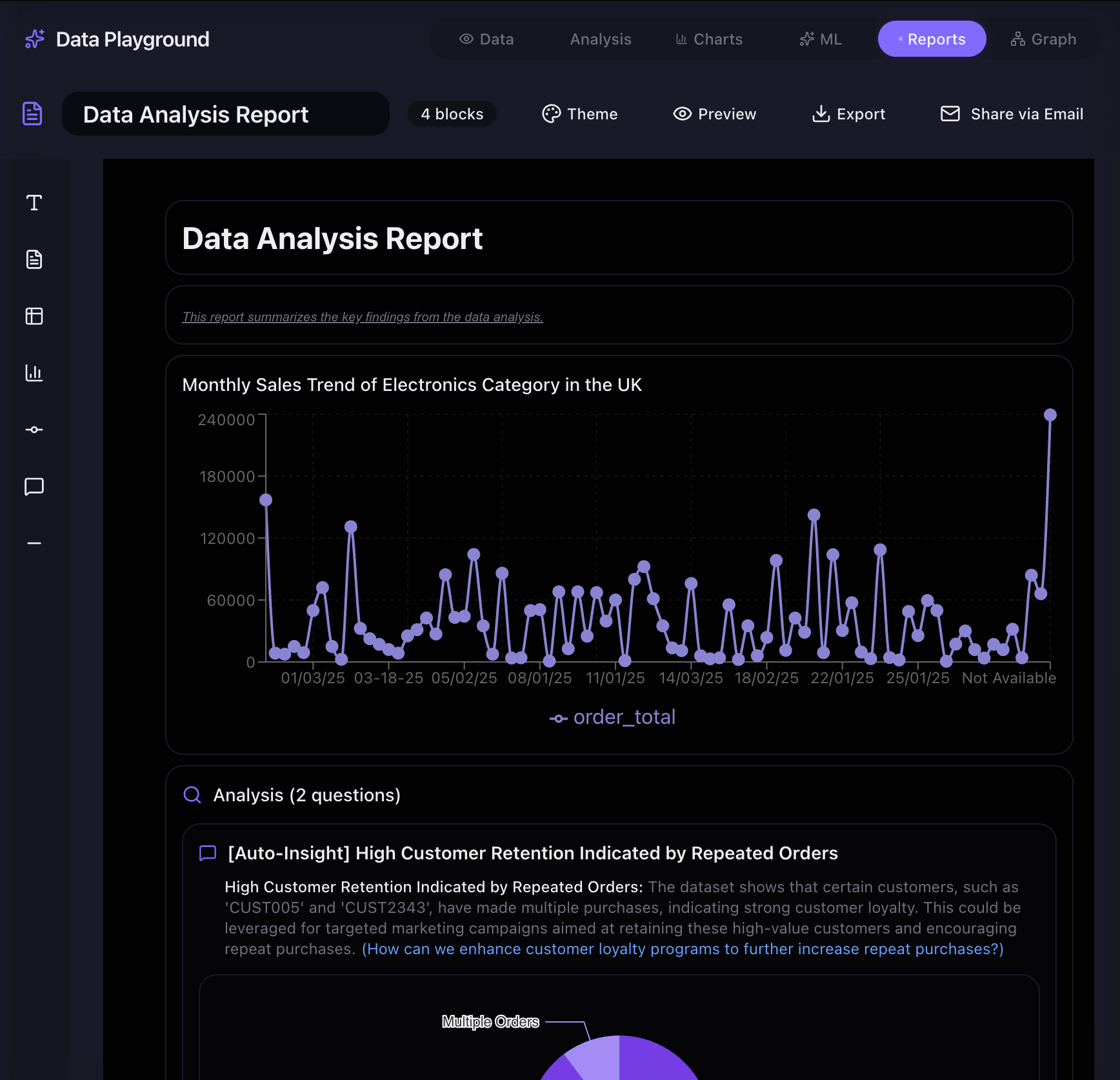Export the report

click(848, 114)
